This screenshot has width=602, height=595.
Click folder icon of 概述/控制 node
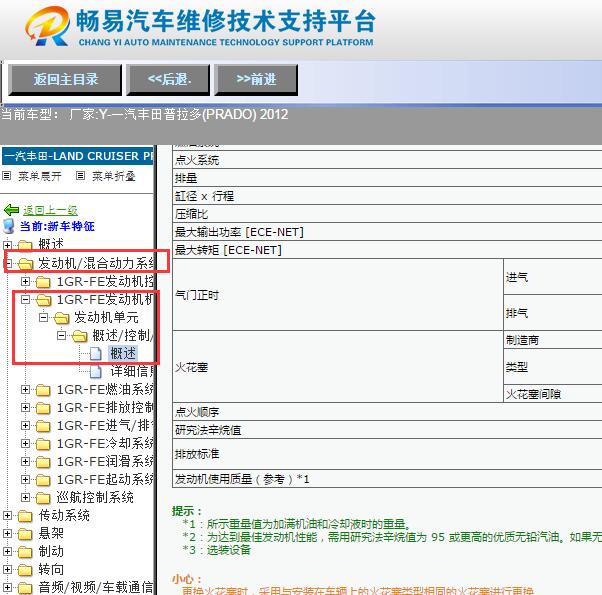[80, 336]
